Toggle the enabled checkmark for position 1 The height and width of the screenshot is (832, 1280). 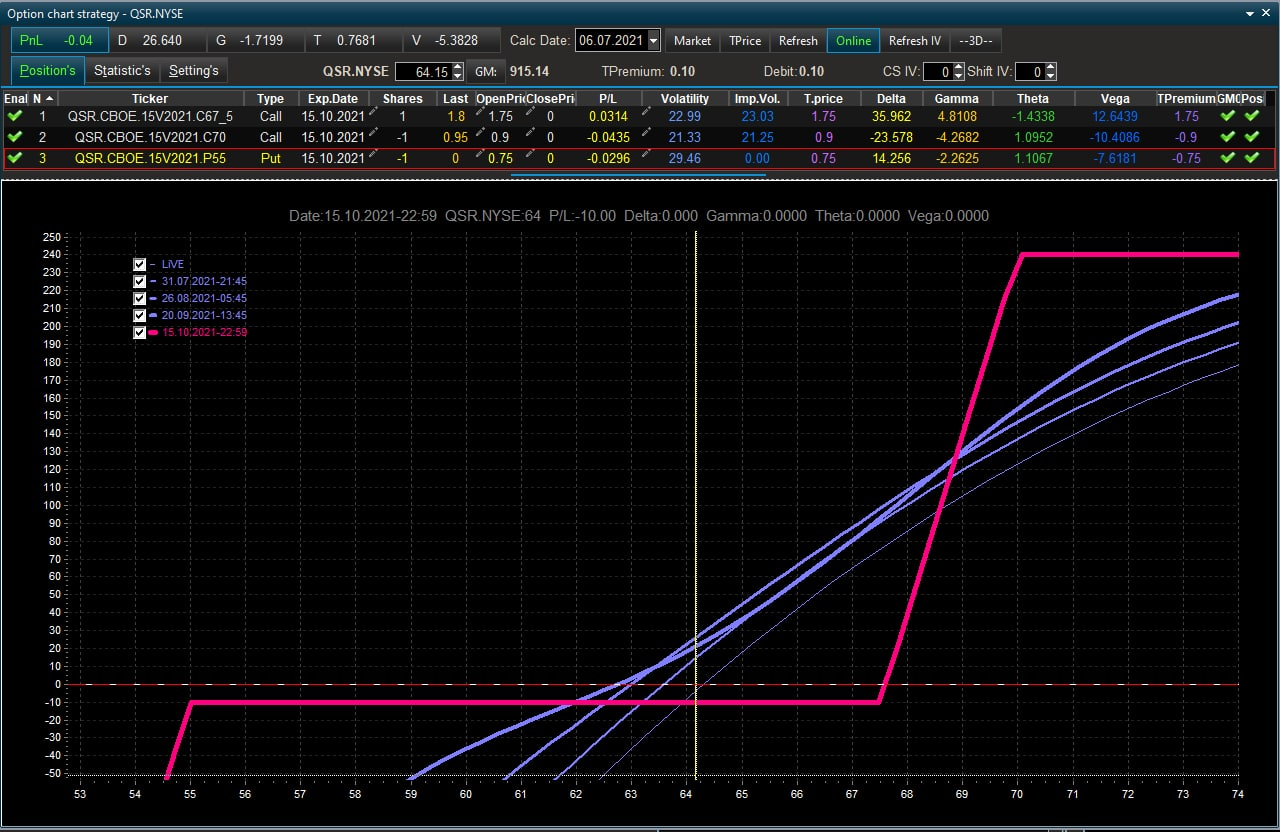(14, 116)
